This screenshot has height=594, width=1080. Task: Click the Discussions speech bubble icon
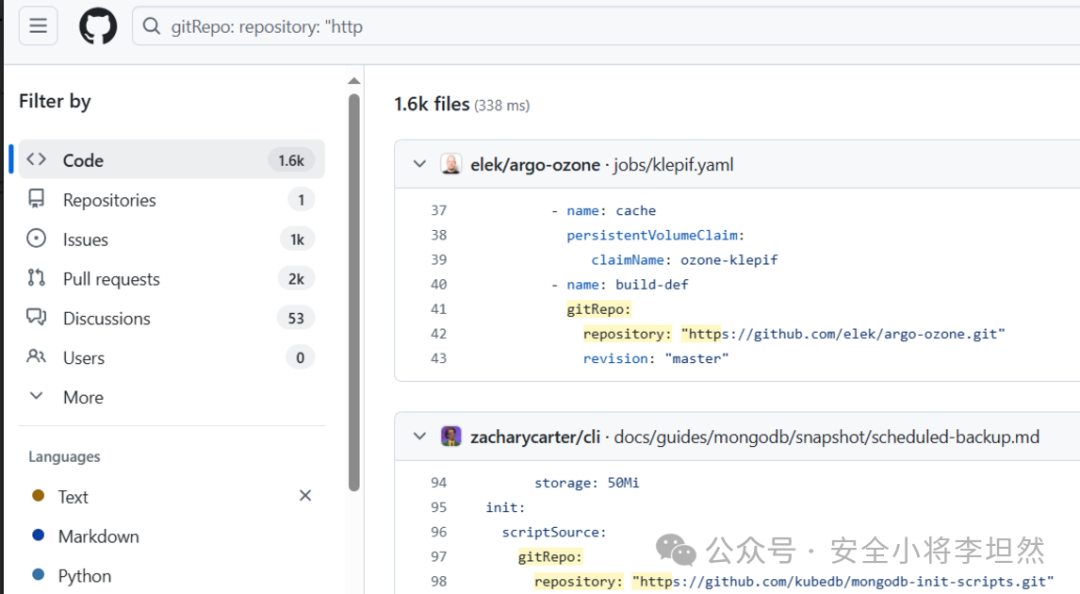coord(37,317)
